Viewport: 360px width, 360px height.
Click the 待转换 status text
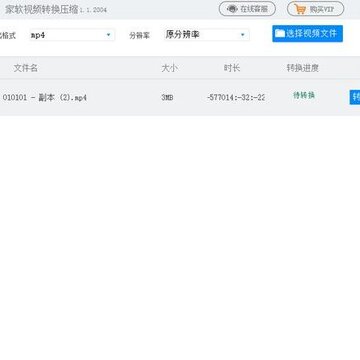point(304,95)
